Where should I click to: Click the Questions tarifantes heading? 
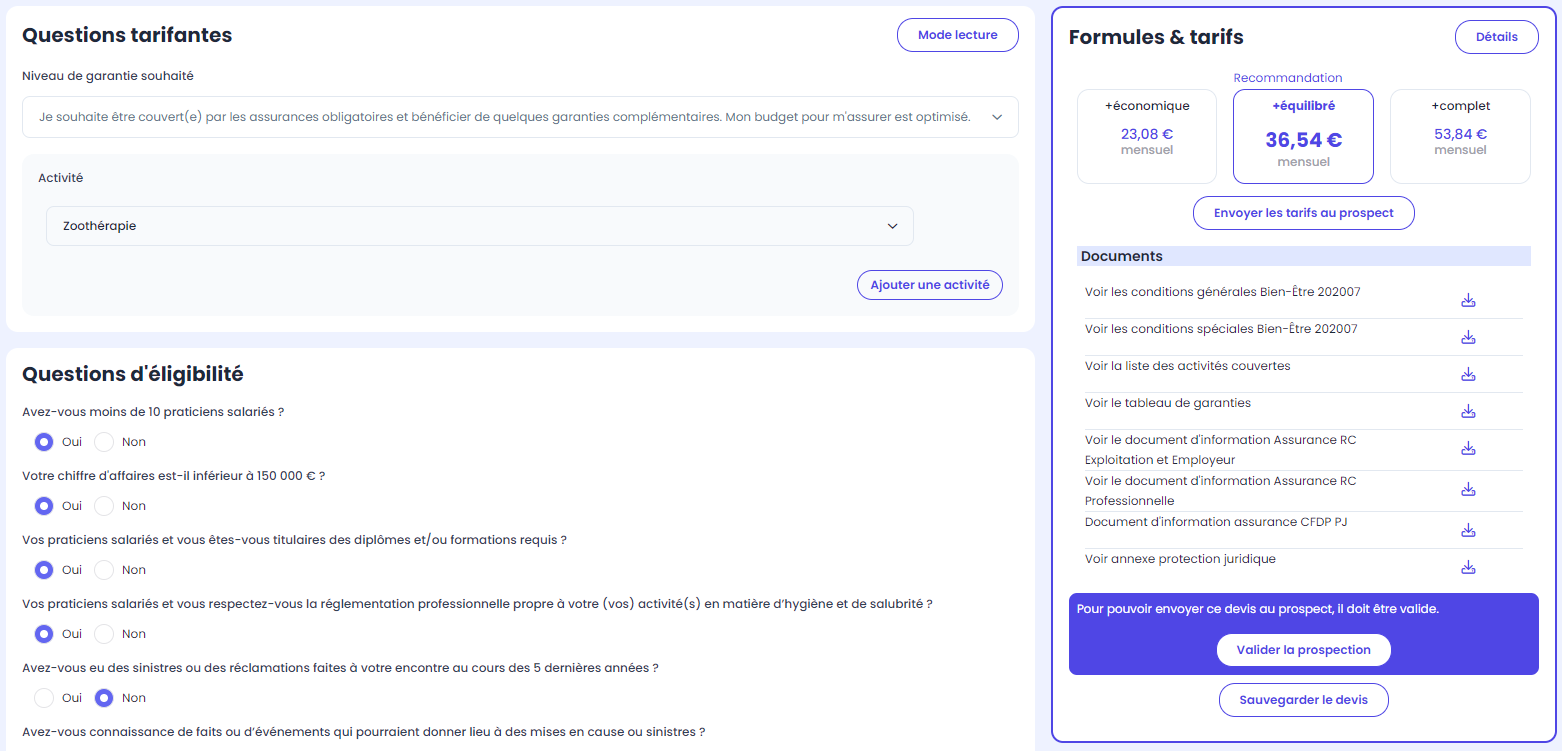(x=127, y=35)
